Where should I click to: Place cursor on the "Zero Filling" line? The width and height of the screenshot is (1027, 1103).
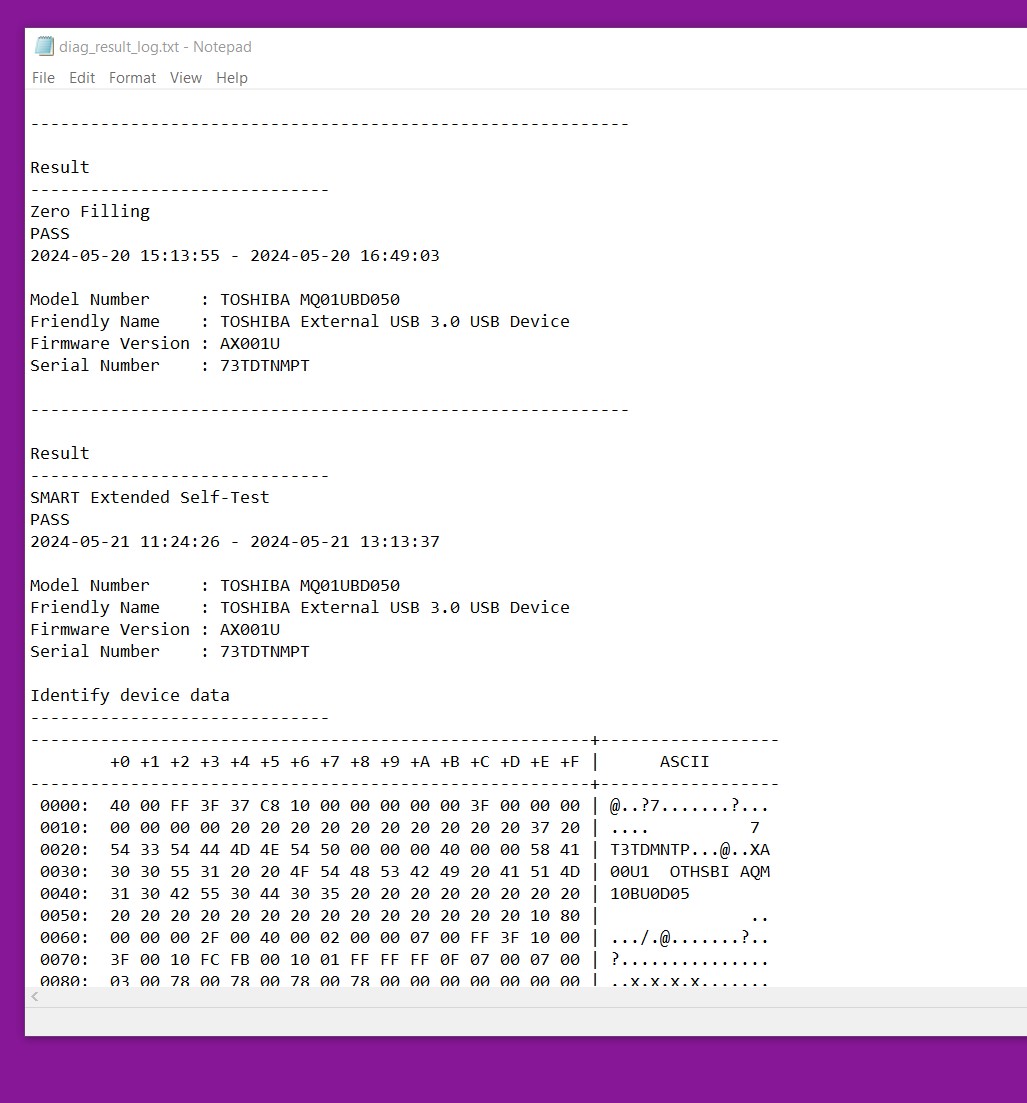click(90, 211)
